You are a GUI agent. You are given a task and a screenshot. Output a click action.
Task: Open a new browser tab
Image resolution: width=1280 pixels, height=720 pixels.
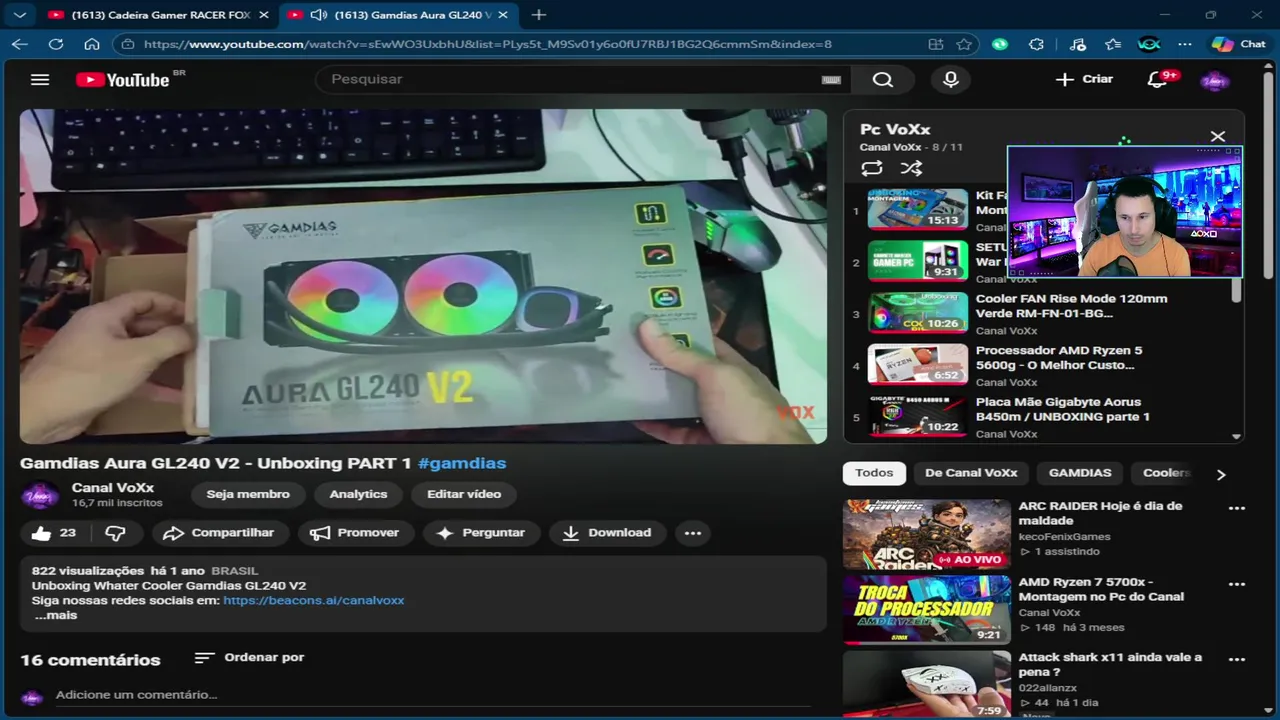coord(539,15)
